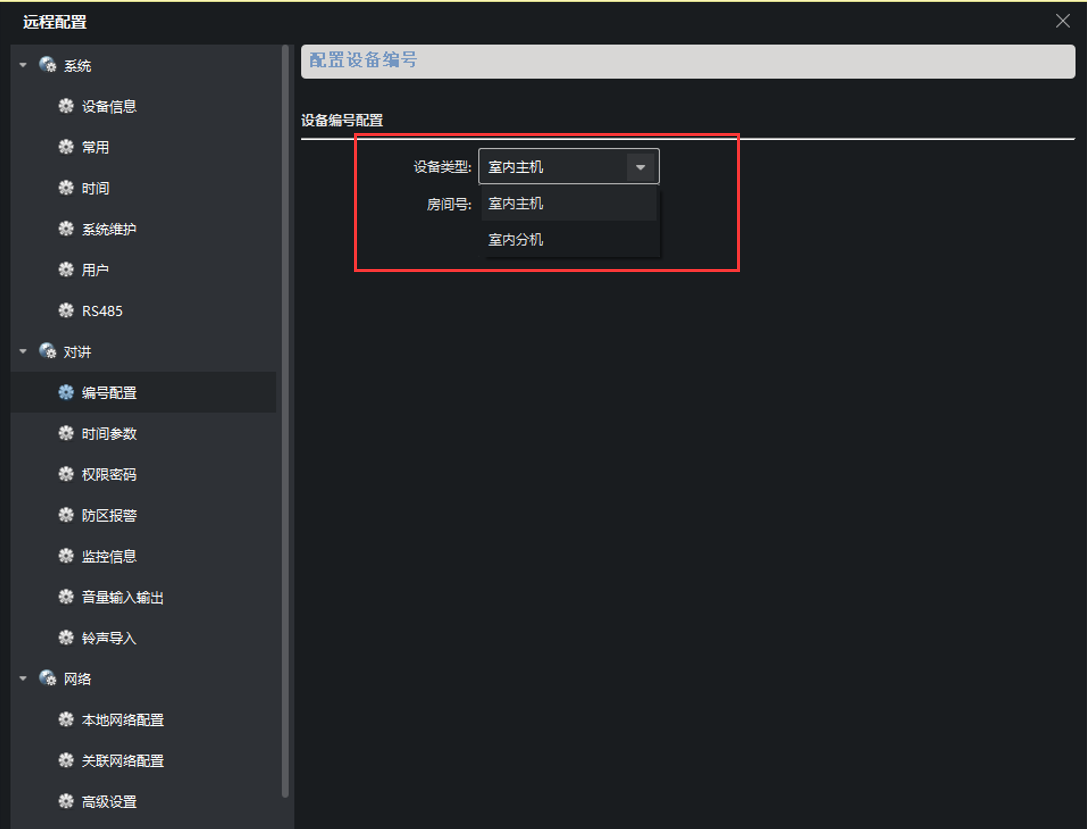Click the gear icon beside 防区报警
Image resolution: width=1087 pixels, height=829 pixels.
click(66, 515)
